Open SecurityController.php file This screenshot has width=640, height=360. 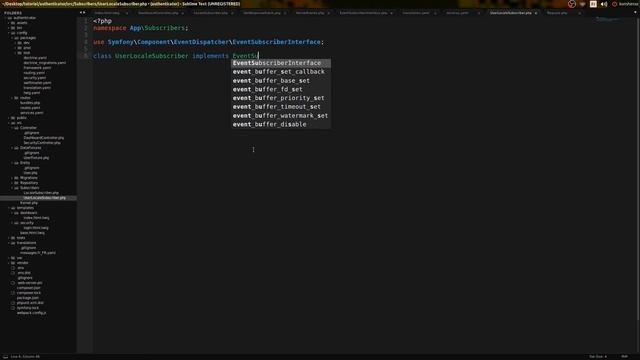(42, 143)
